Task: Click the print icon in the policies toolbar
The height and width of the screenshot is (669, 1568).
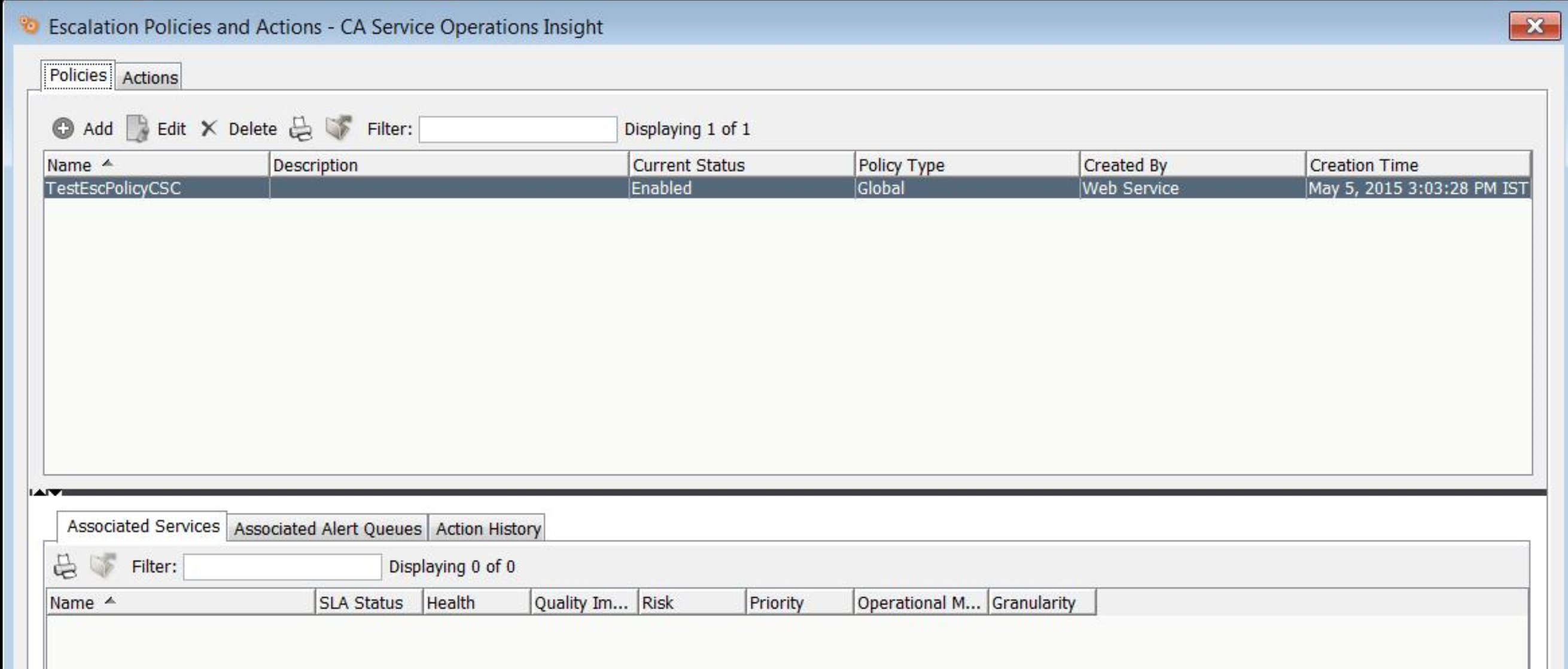Action: (300, 129)
